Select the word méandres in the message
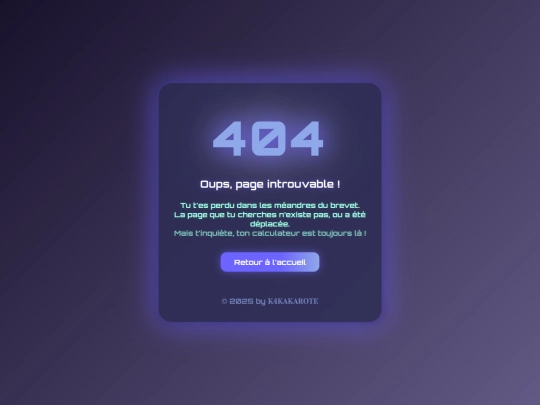Screen dimensions: 540x405 (293, 205)
